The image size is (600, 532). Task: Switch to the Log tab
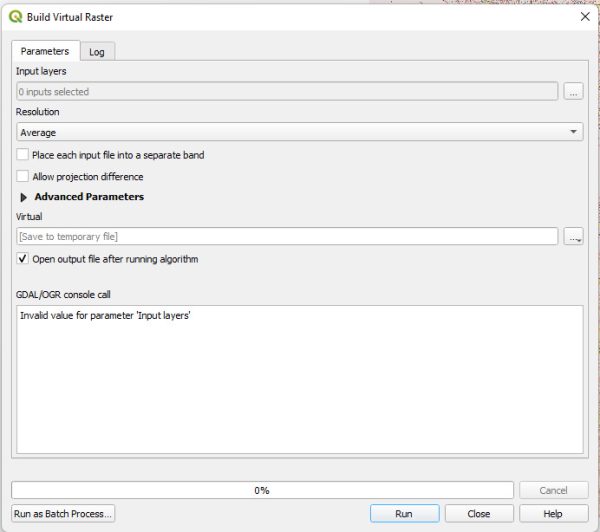coord(97,52)
